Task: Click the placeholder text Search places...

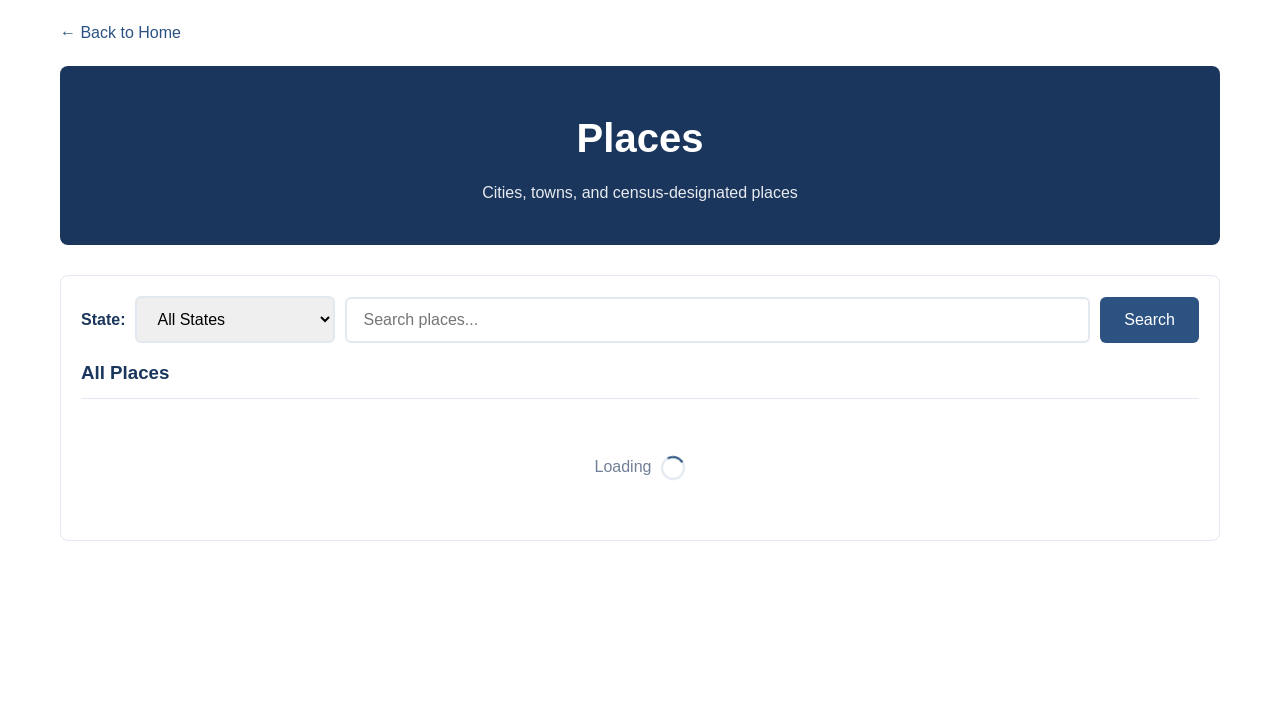Action: tap(421, 320)
